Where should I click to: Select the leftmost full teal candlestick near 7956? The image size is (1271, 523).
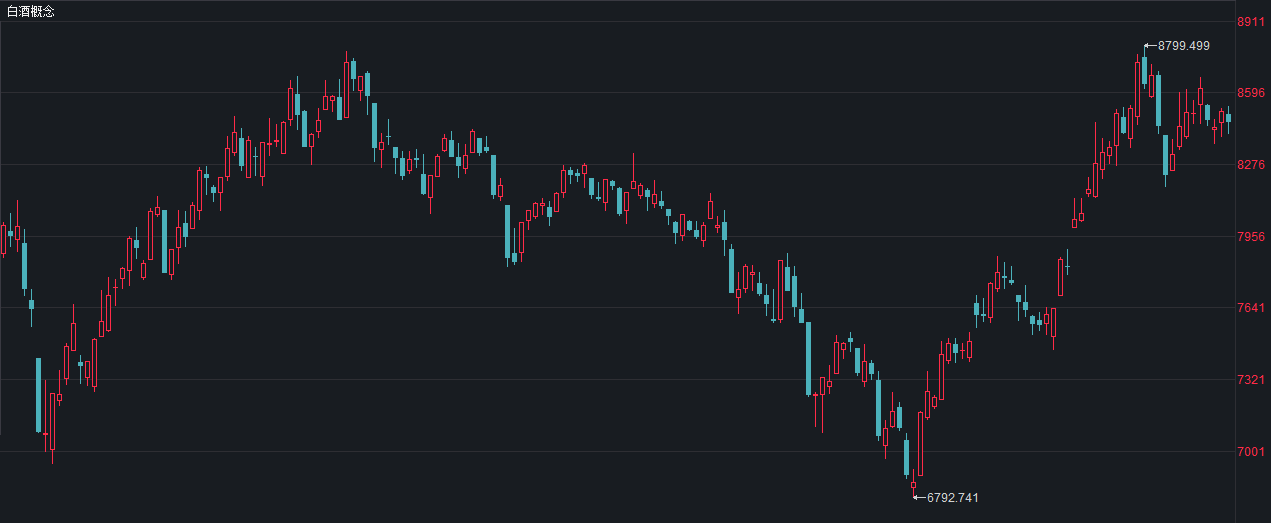24,265
